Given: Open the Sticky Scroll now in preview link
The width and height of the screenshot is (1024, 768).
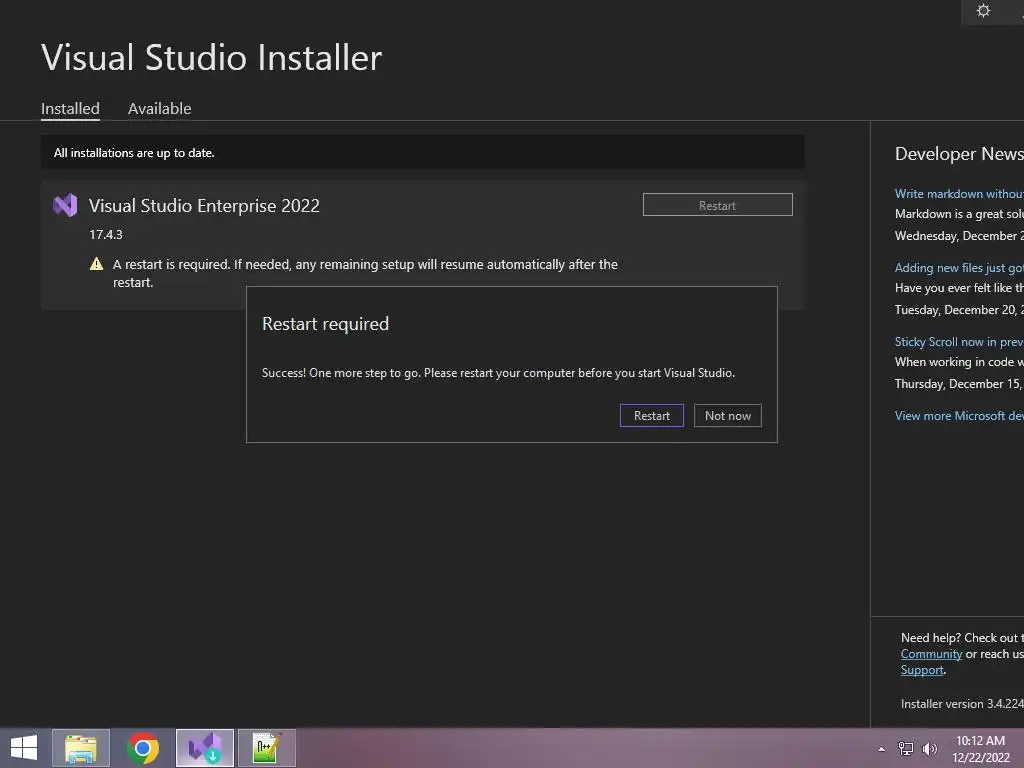Looking at the screenshot, I should tap(959, 342).
